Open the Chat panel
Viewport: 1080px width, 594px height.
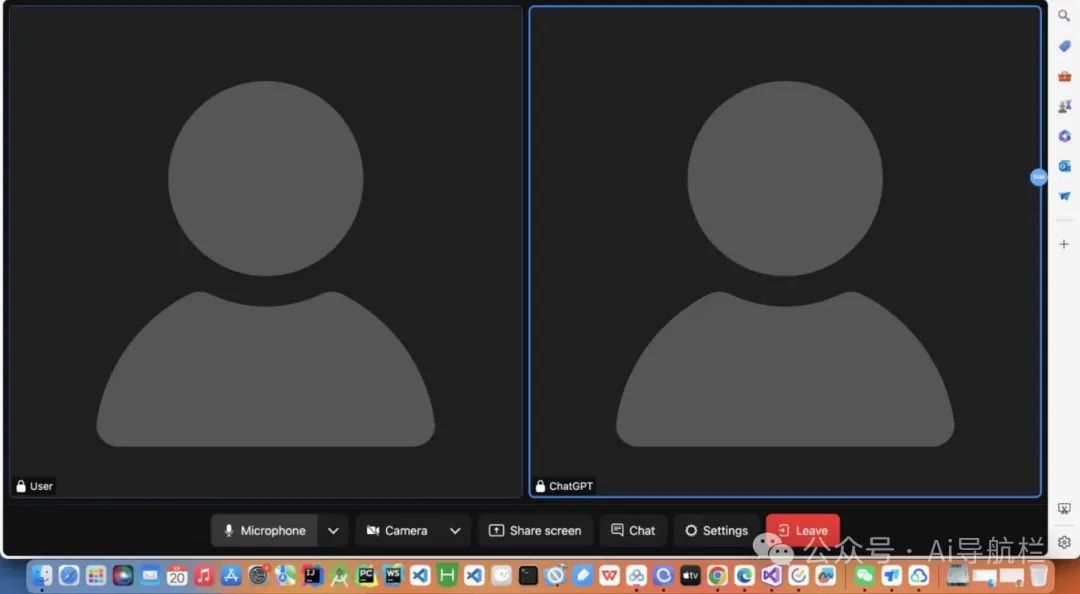point(633,531)
